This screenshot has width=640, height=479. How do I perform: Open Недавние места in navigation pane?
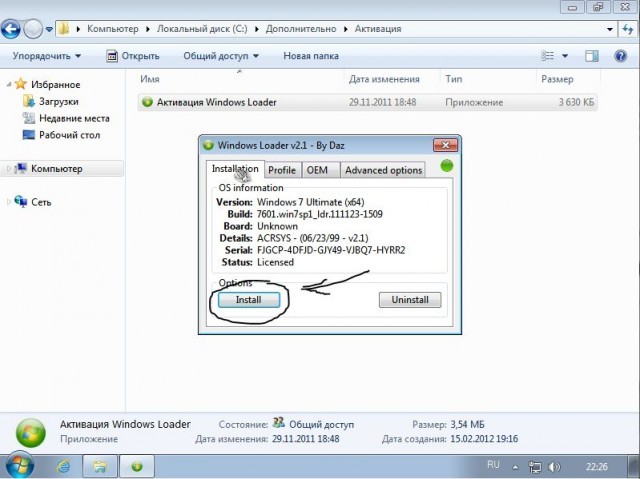coord(74,118)
